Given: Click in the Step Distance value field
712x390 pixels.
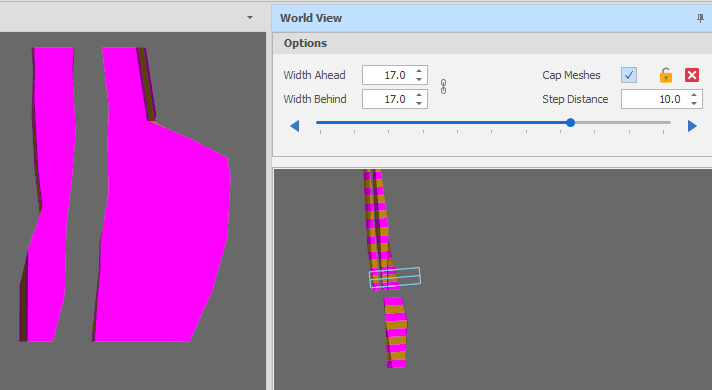Looking at the screenshot, I should (655, 99).
